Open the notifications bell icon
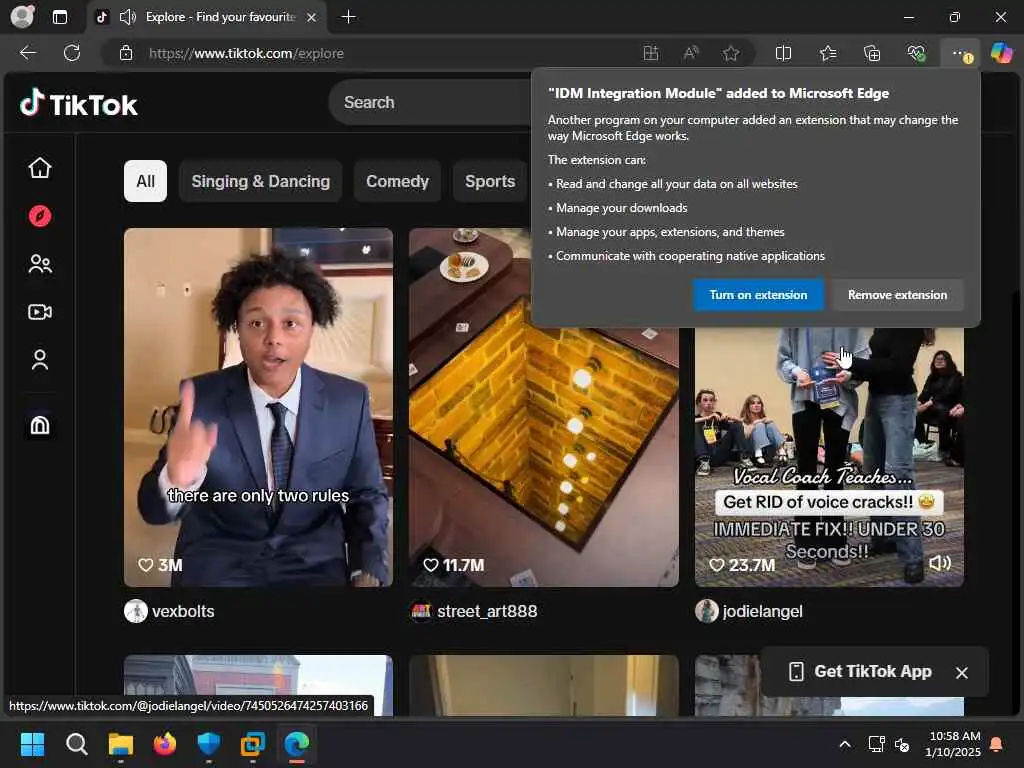The image size is (1024, 768). point(996,744)
